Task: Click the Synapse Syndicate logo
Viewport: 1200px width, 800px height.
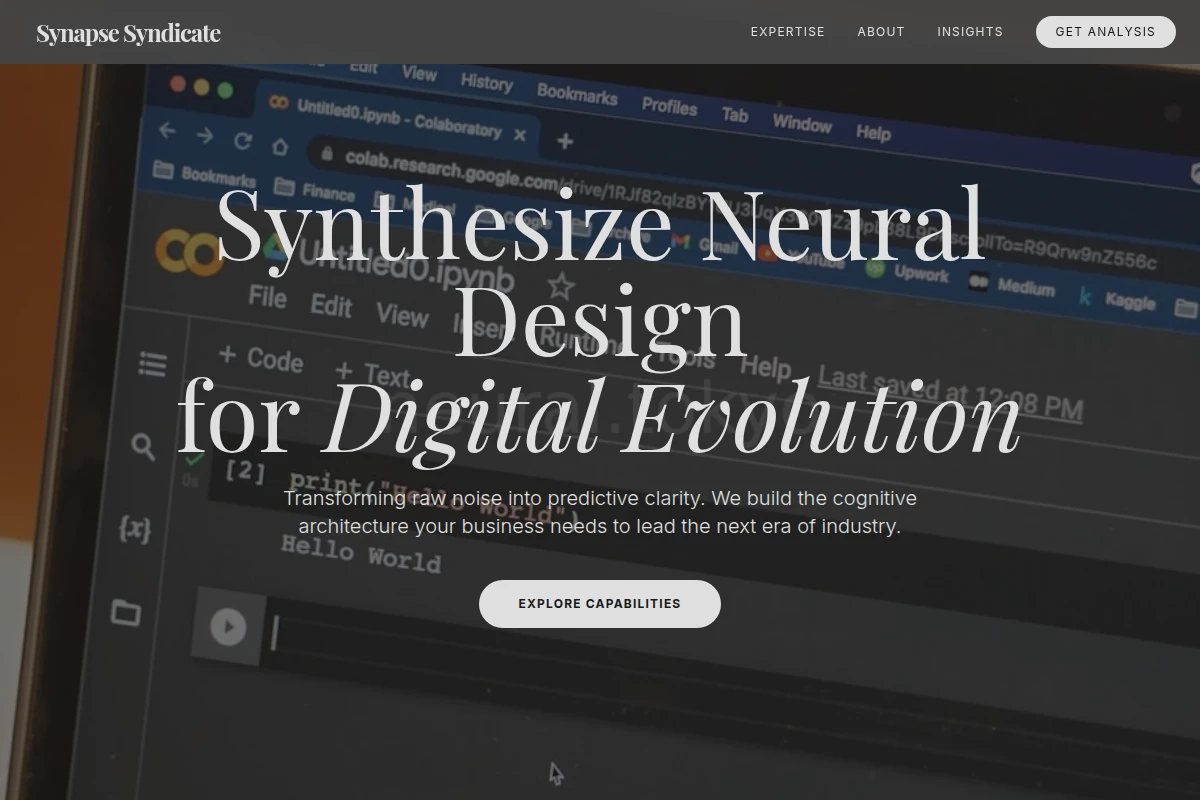Action: 128,33
